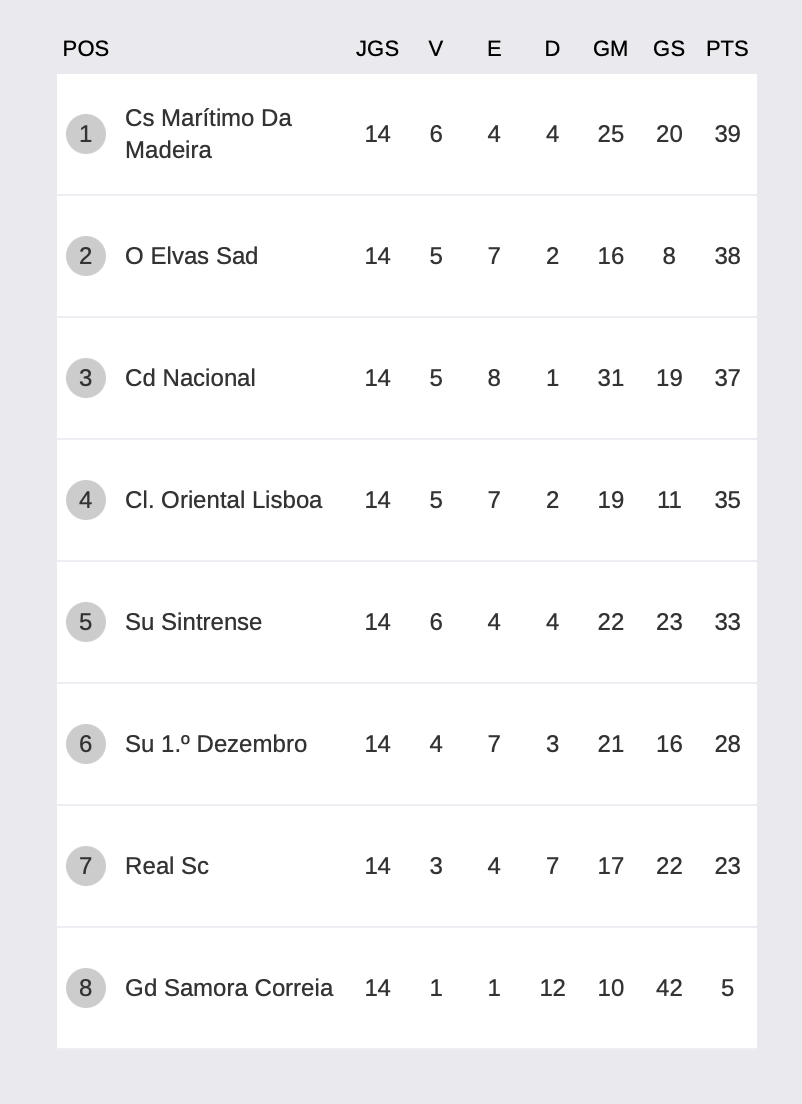
Task: Click the position 3 circle badge
Action: (86, 378)
